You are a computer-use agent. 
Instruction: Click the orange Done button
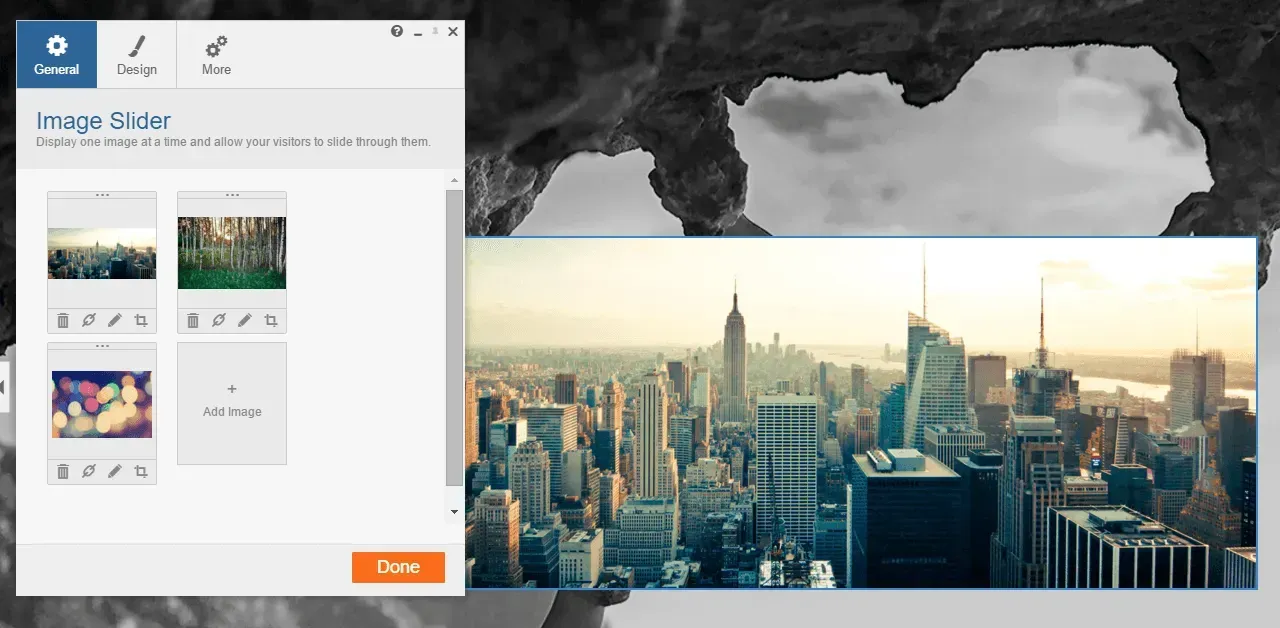click(398, 567)
